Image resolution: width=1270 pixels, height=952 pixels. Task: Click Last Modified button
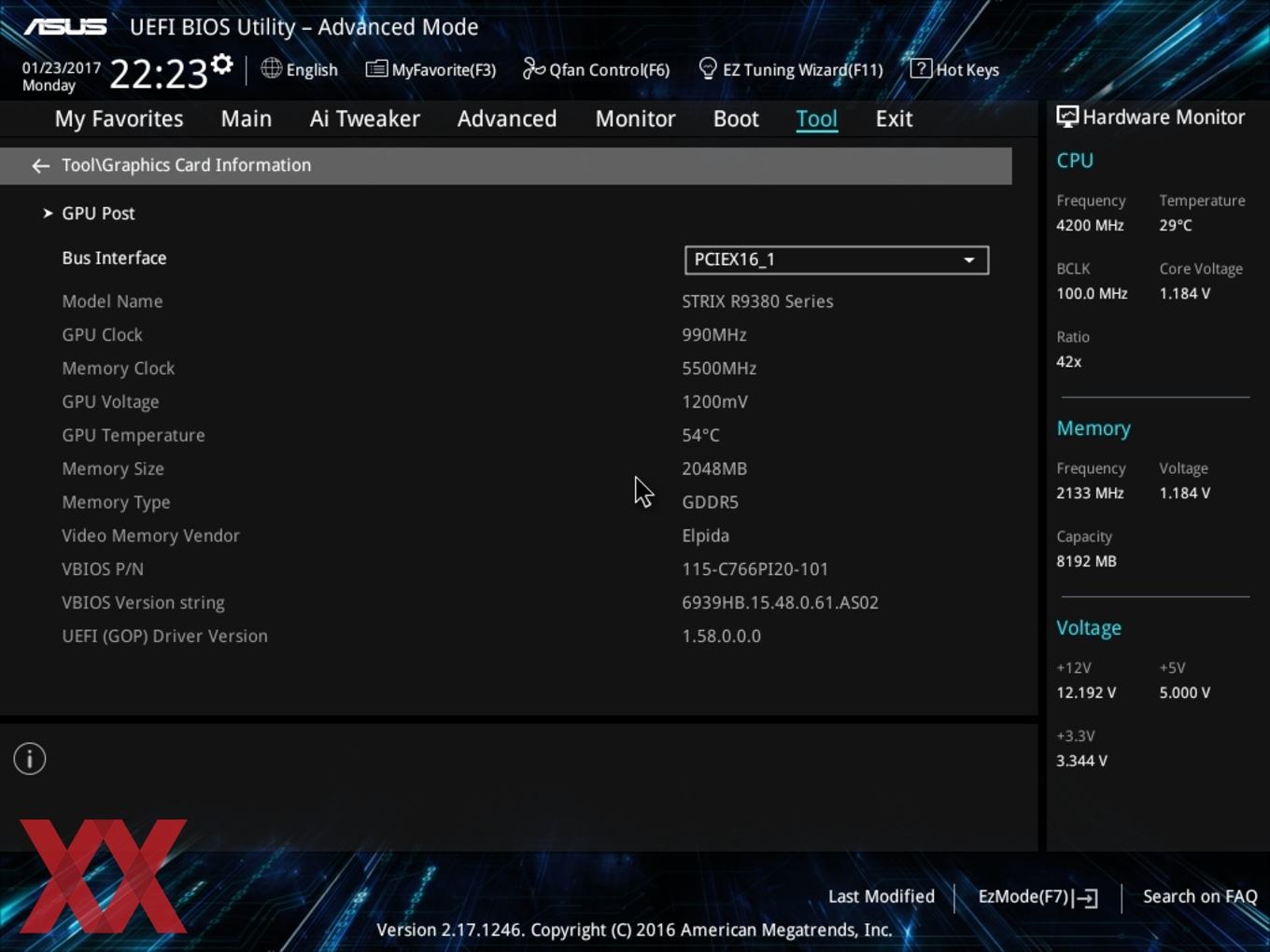pos(882,897)
